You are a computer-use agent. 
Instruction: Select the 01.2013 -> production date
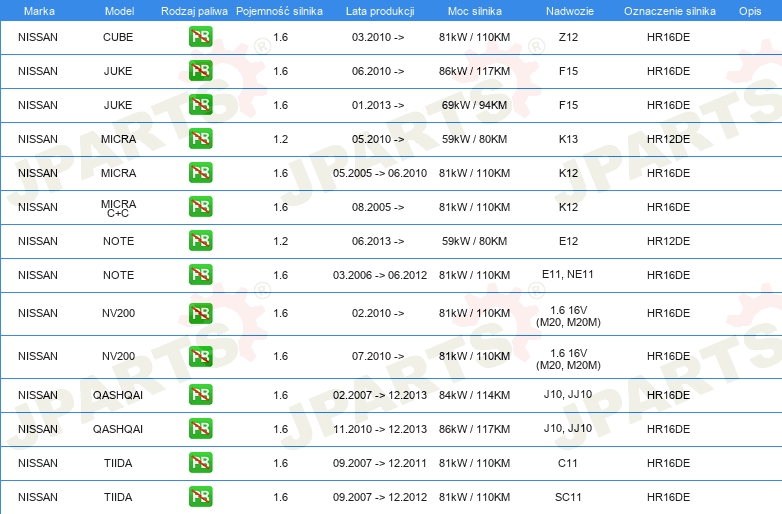(378, 105)
